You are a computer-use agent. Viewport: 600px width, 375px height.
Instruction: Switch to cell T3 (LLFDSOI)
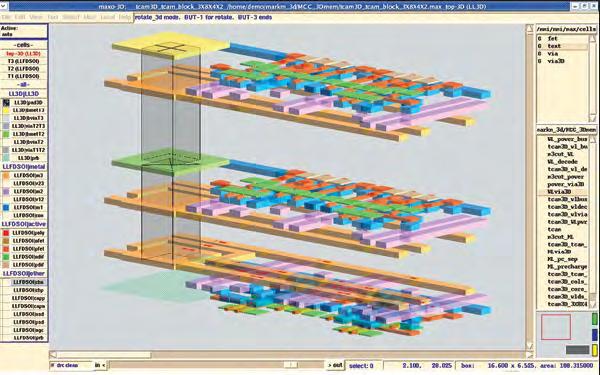[24, 61]
